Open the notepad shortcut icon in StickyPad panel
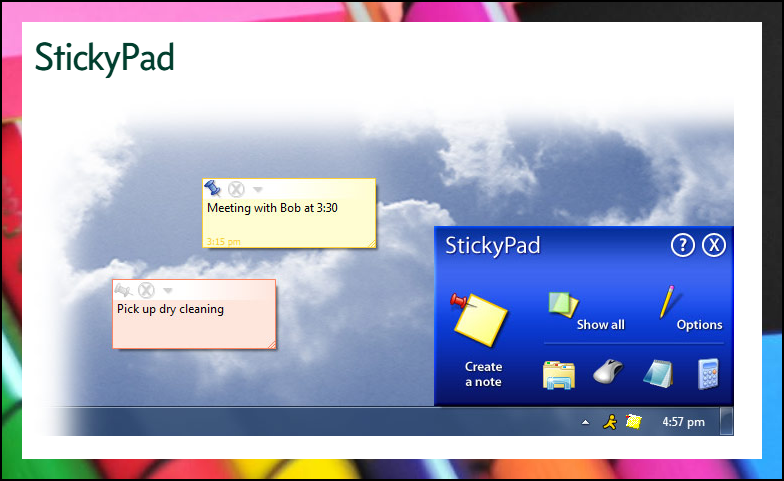The image size is (784, 481). click(x=658, y=374)
